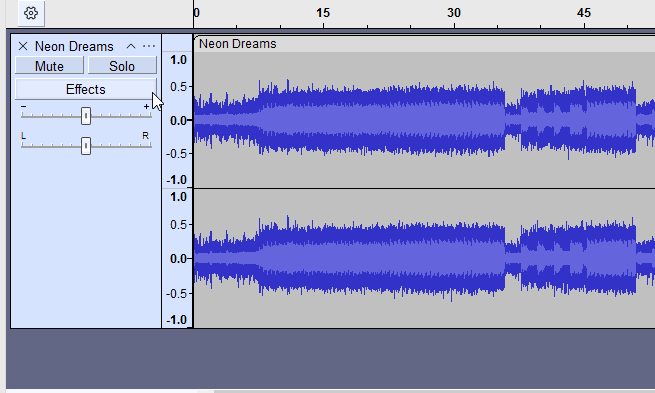Click the lower channel waveform

[424, 259]
